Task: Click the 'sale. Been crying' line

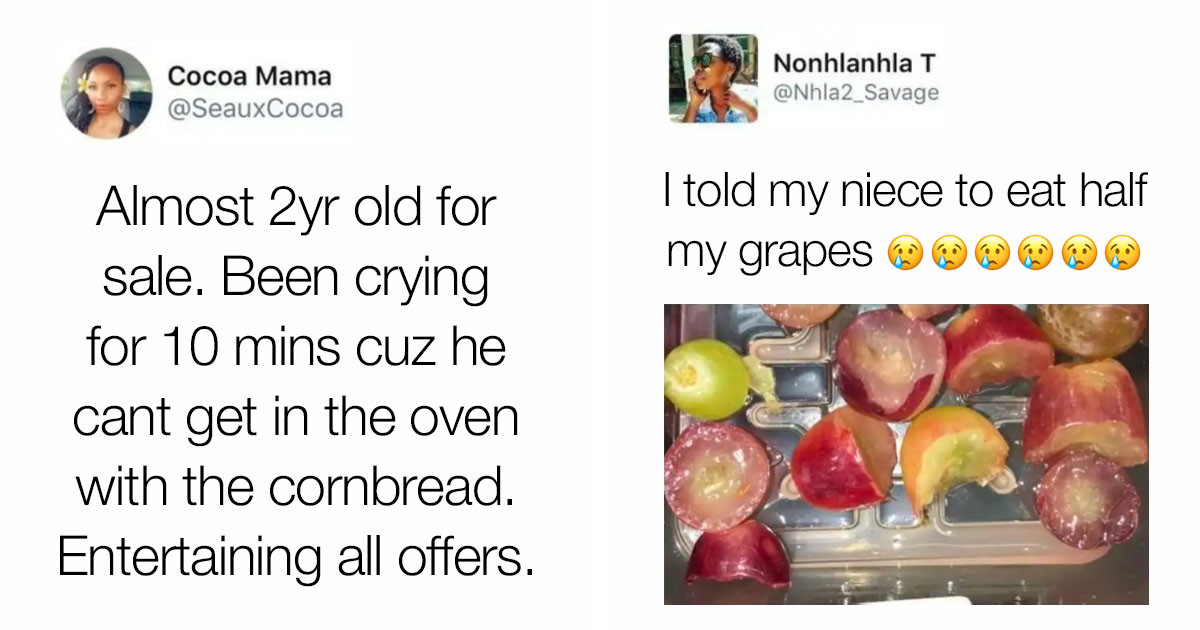Action: [x=296, y=280]
